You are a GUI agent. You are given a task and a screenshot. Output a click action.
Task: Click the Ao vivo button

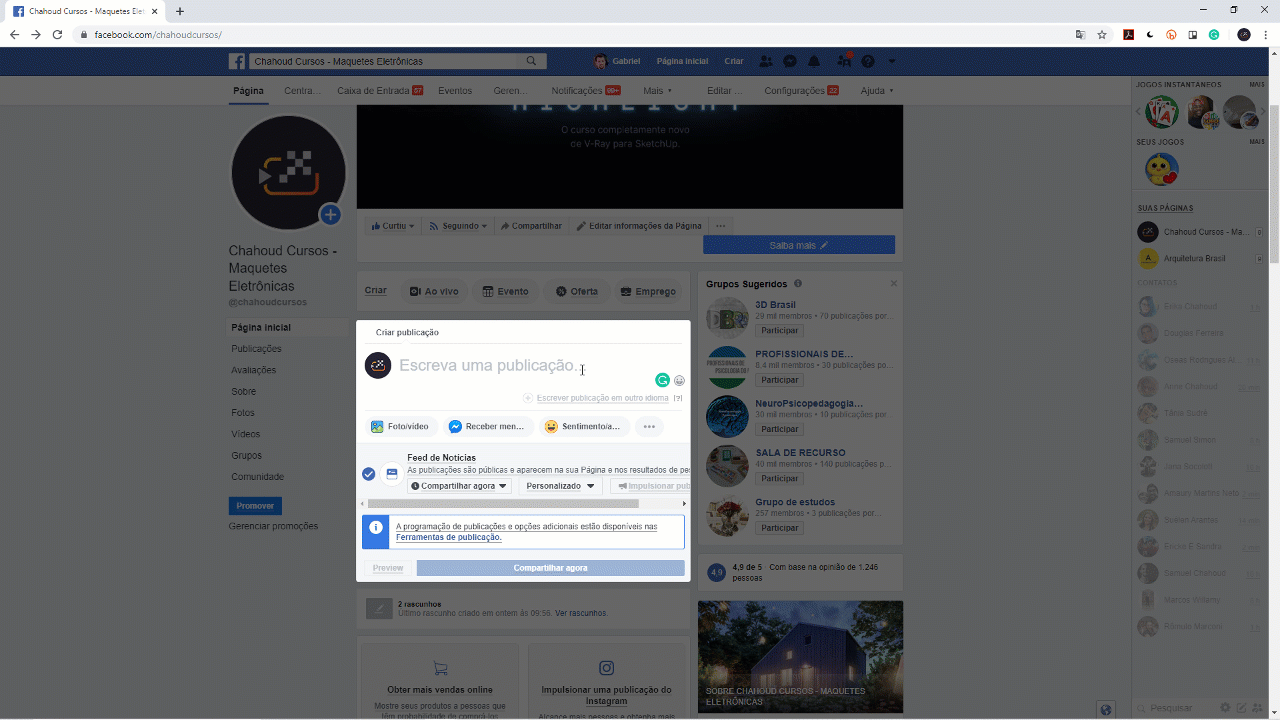pos(434,292)
